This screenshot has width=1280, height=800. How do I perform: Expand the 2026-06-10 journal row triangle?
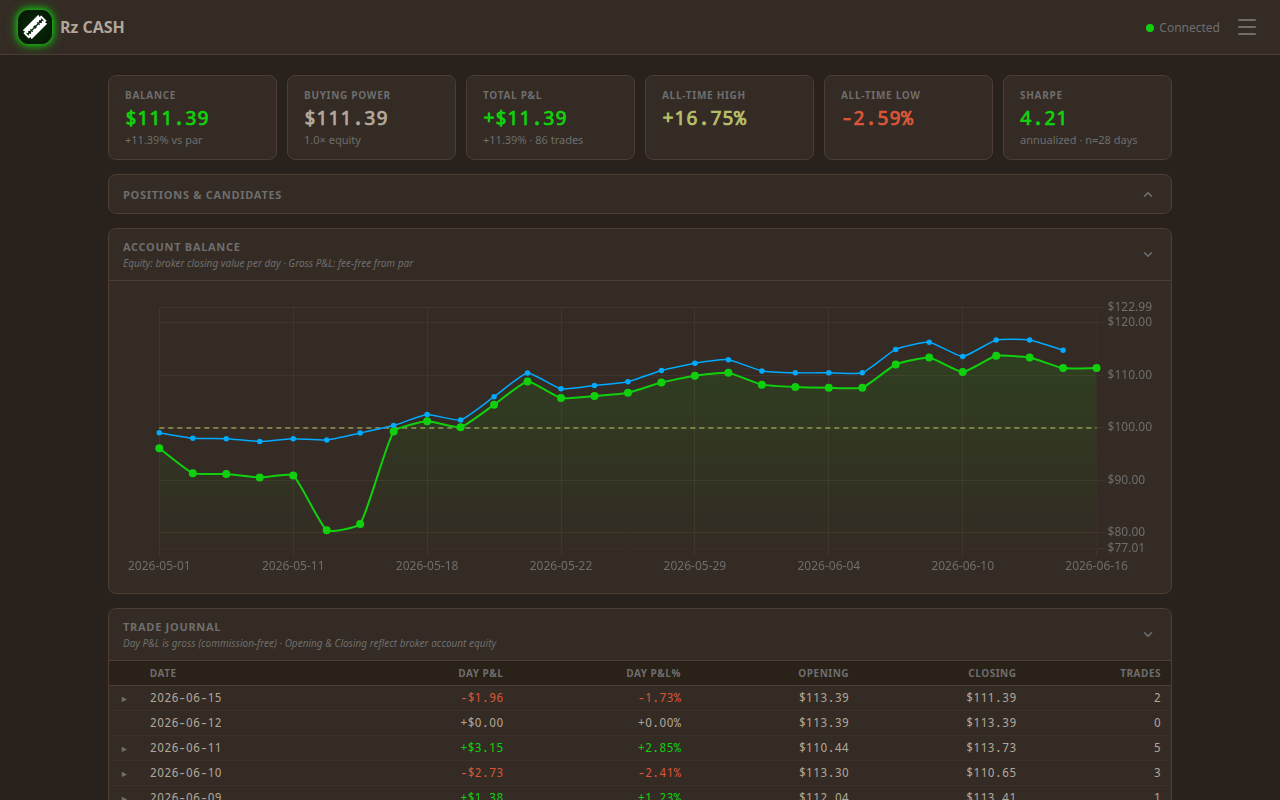click(x=125, y=774)
